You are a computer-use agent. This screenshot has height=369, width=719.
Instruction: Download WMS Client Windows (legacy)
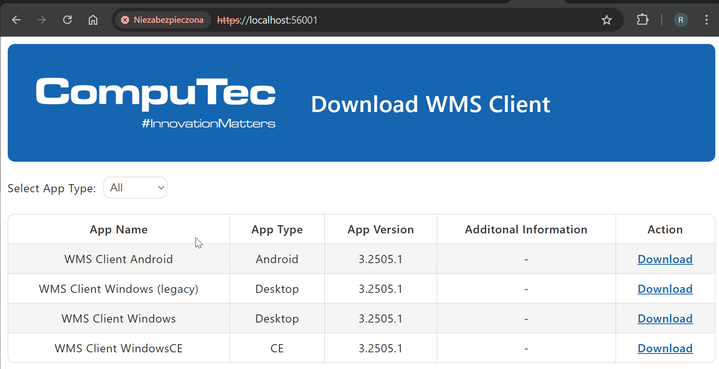pyautogui.click(x=665, y=289)
